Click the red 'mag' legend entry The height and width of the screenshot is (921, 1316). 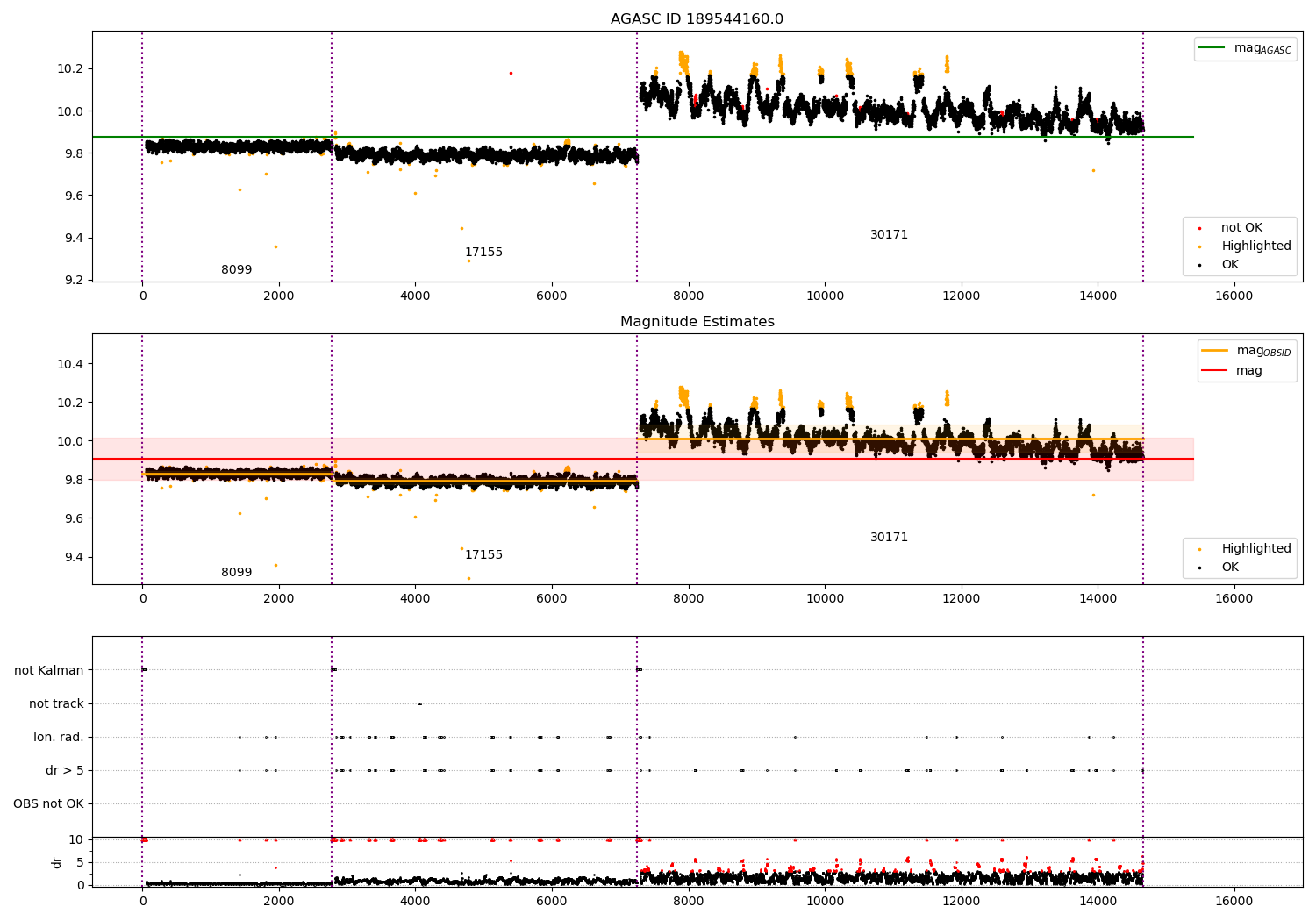1232,371
